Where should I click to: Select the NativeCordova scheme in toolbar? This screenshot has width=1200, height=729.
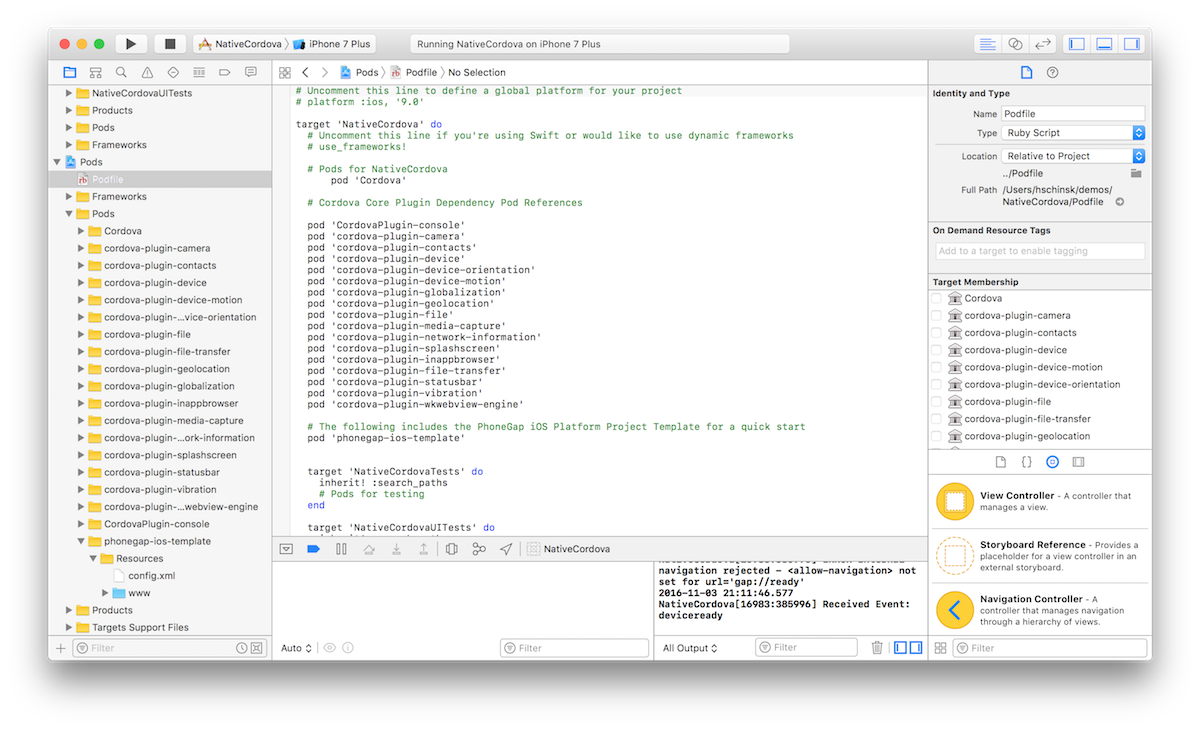tap(241, 44)
